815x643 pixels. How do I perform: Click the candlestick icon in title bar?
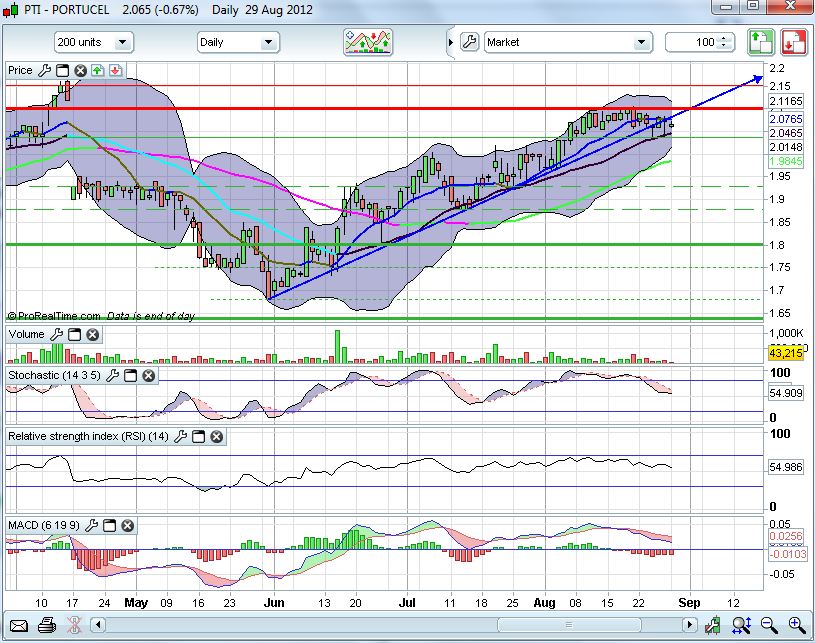(x=10, y=10)
